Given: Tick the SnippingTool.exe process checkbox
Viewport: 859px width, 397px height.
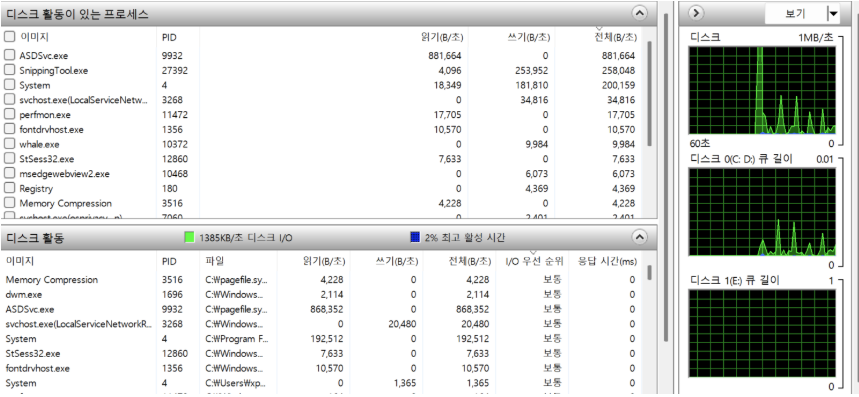Looking at the screenshot, I should coord(9,70).
